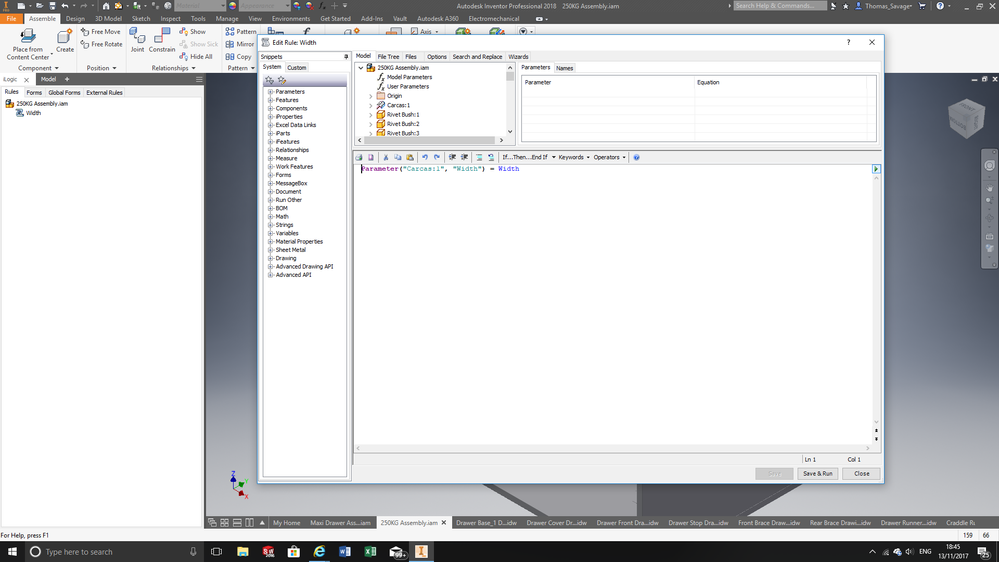Click the model tree horizontal scrollbar
This screenshot has width=999, height=562.
[x=430, y=140]
